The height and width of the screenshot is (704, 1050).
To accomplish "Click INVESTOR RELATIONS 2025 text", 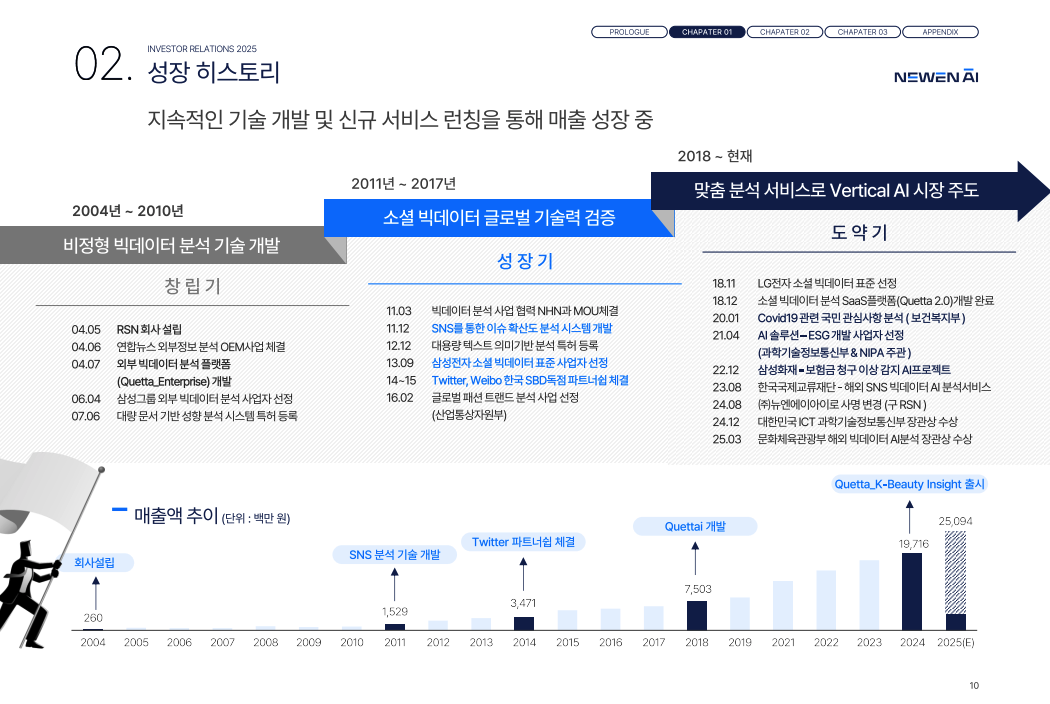I will [202, 49].
